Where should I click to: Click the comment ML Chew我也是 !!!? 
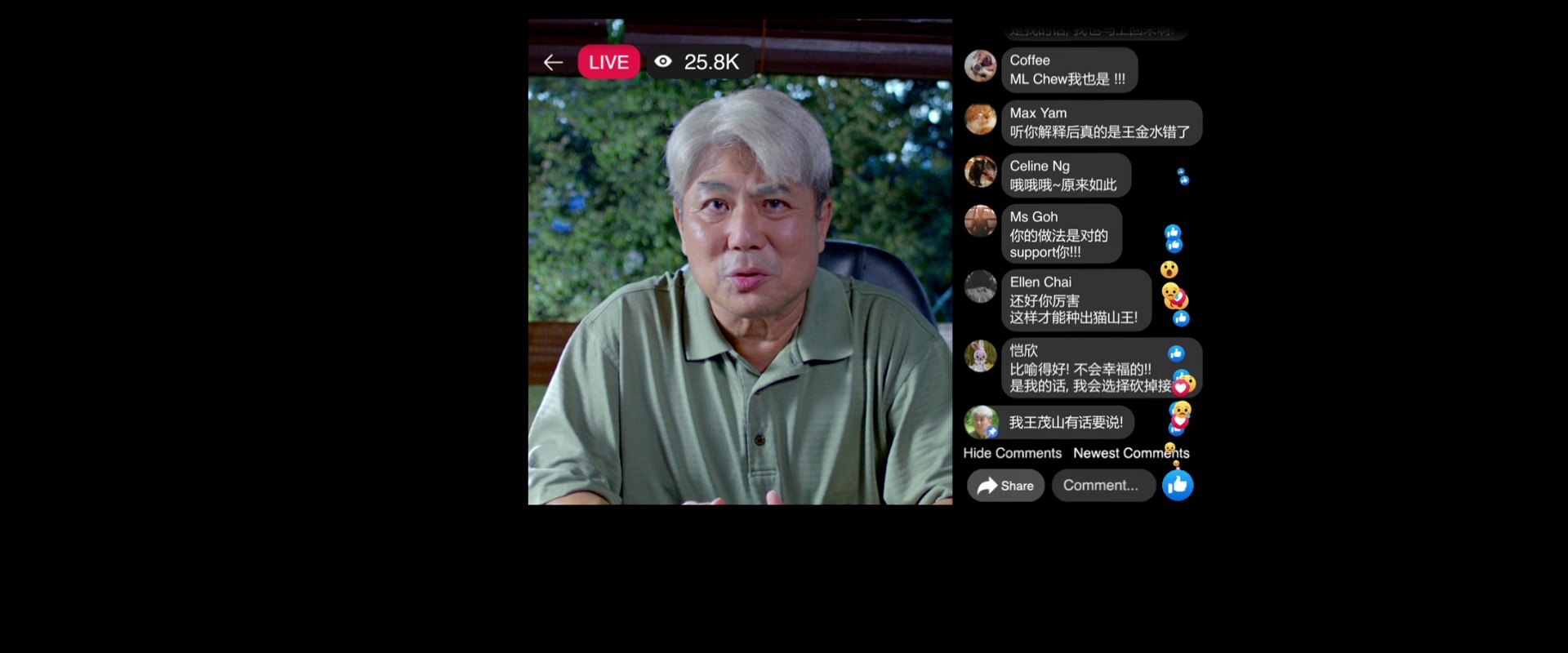click(1067, 79)
